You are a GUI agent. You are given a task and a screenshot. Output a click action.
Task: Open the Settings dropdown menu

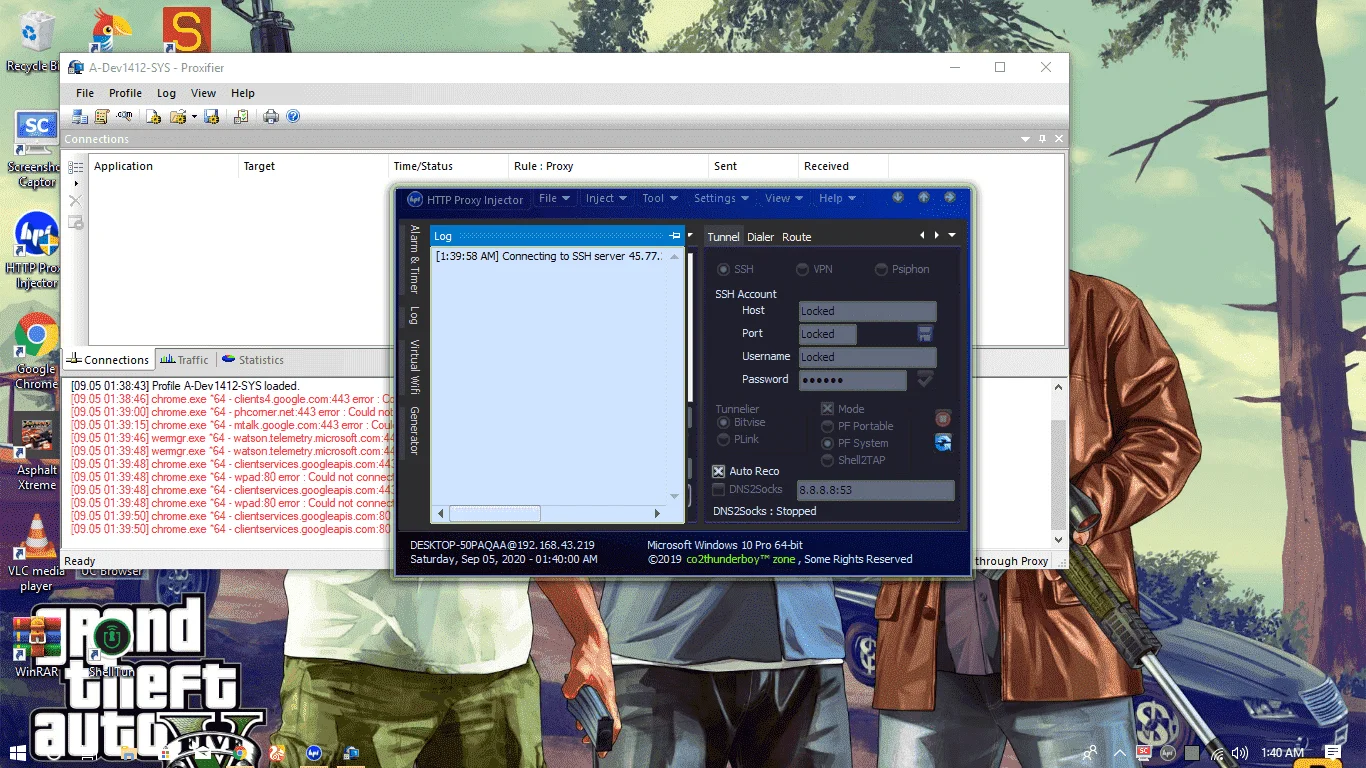click(x=721, y=198)
